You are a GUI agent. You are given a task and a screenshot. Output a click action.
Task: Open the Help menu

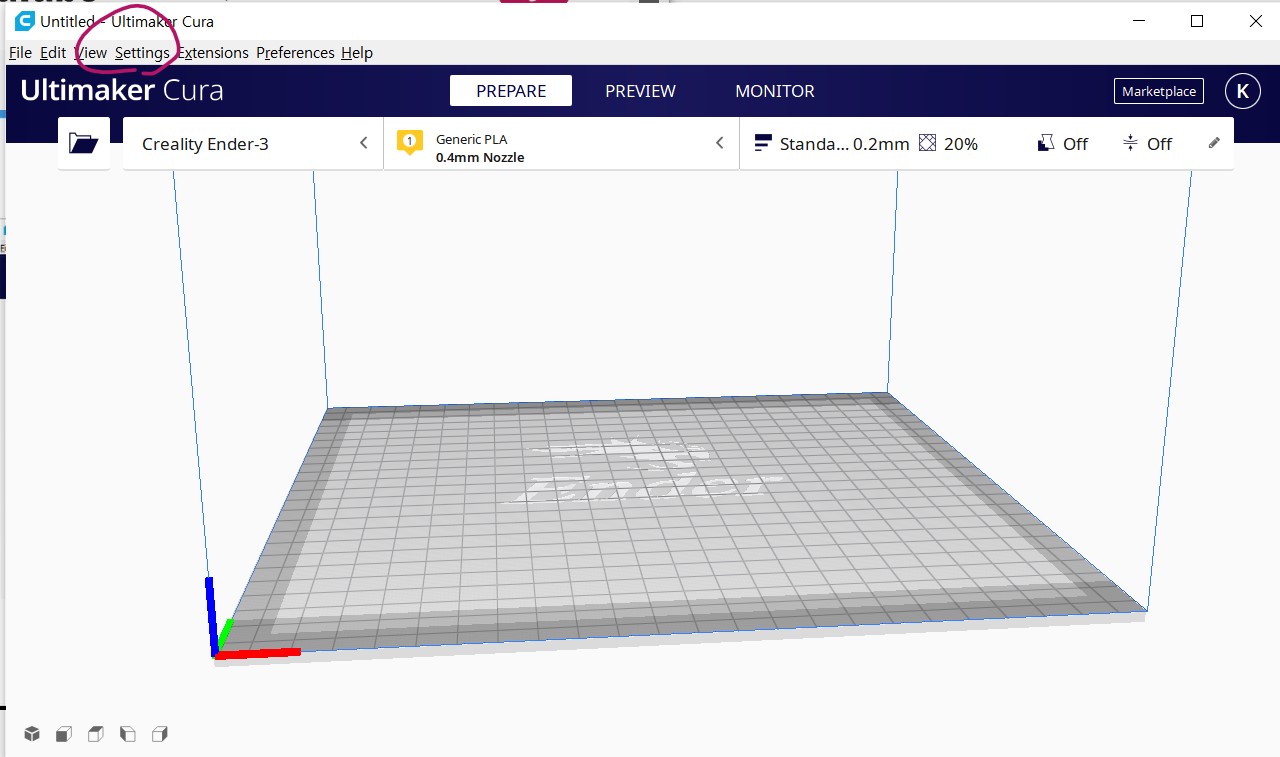pos(357,53)
